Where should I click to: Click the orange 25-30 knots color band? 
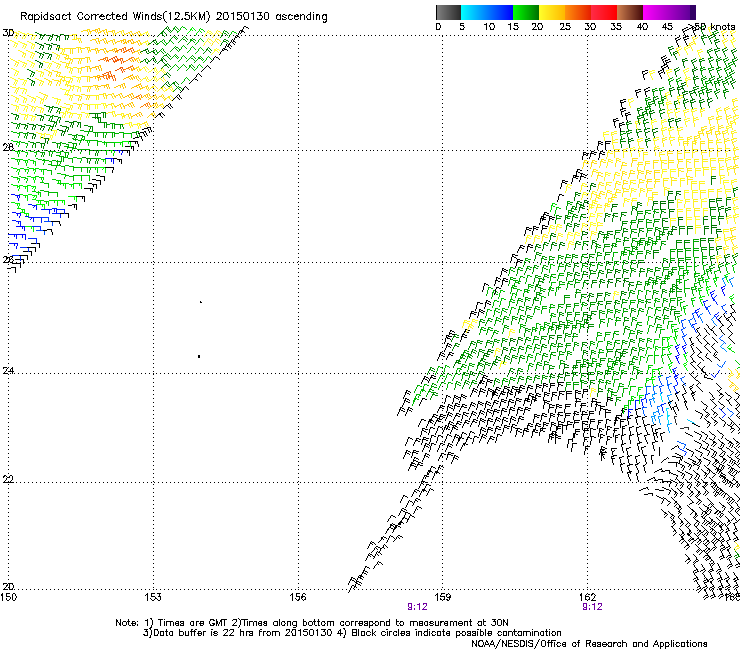click(578, 12)
